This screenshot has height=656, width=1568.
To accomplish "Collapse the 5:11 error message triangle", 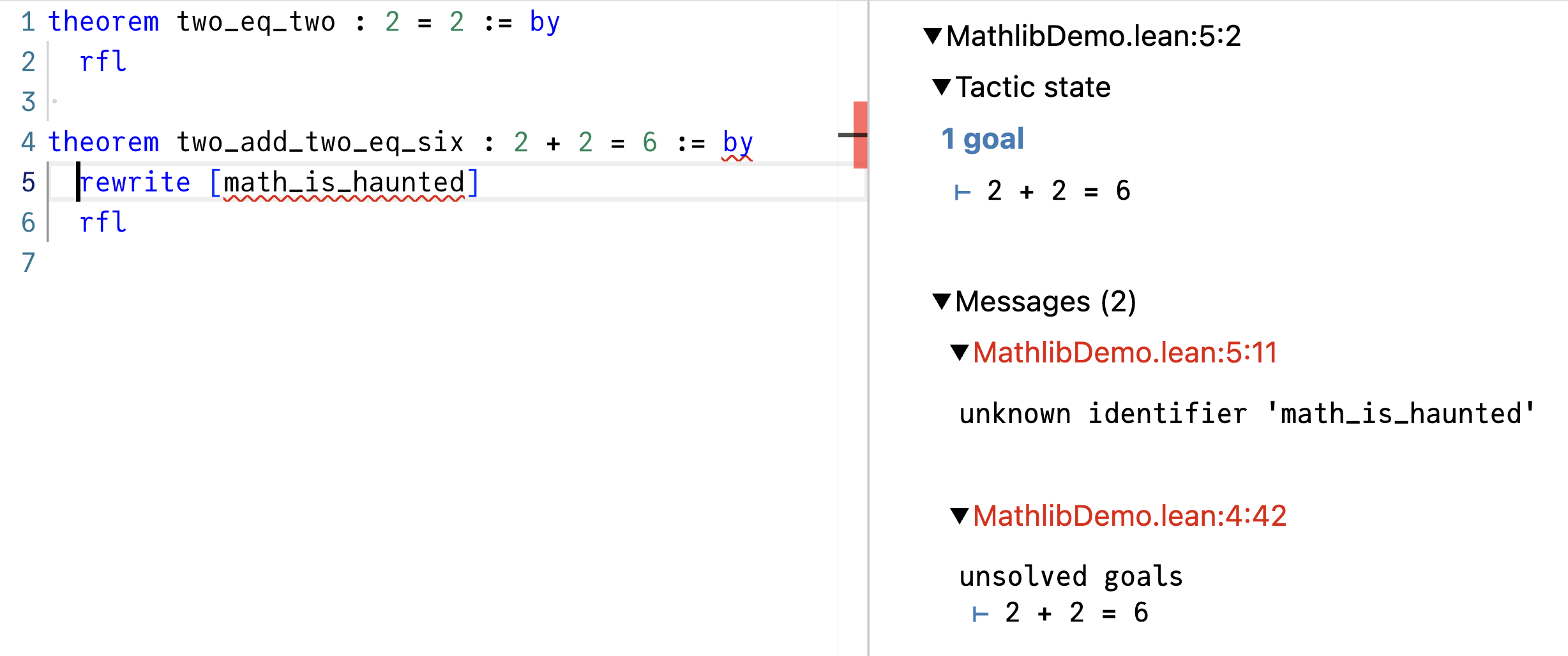I will coord(960,352).
